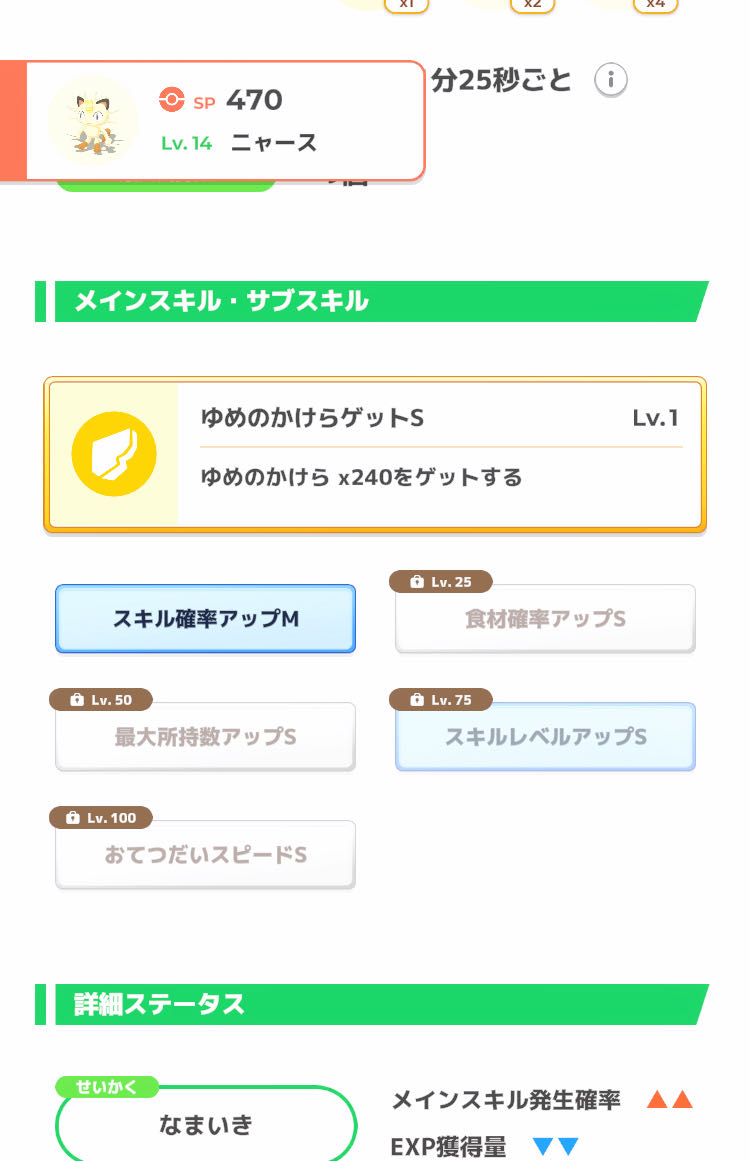Tap the red Poké Ball SP icon
750x1161 pixels.
pos(171,99)
